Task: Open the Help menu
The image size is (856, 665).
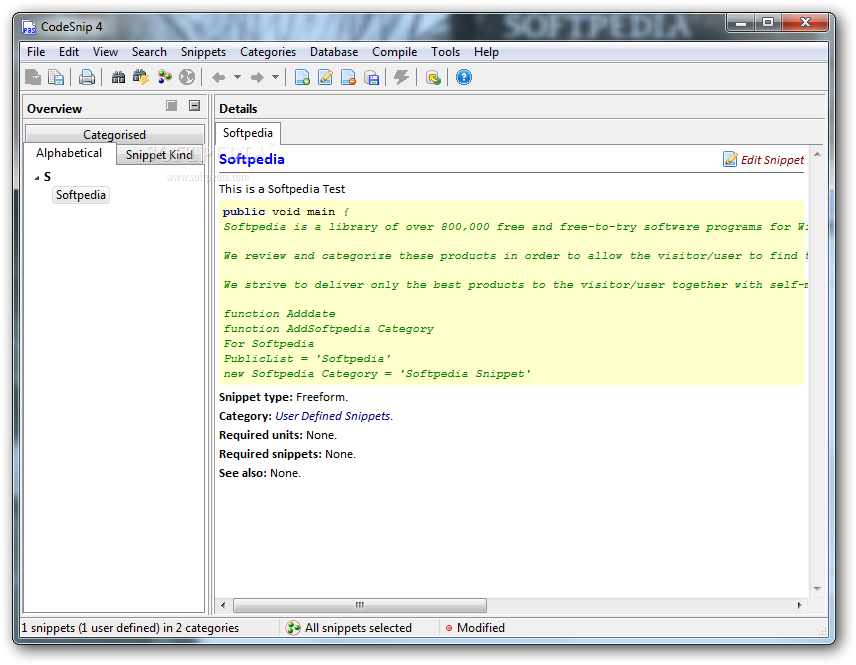Action: pos(486,52)
